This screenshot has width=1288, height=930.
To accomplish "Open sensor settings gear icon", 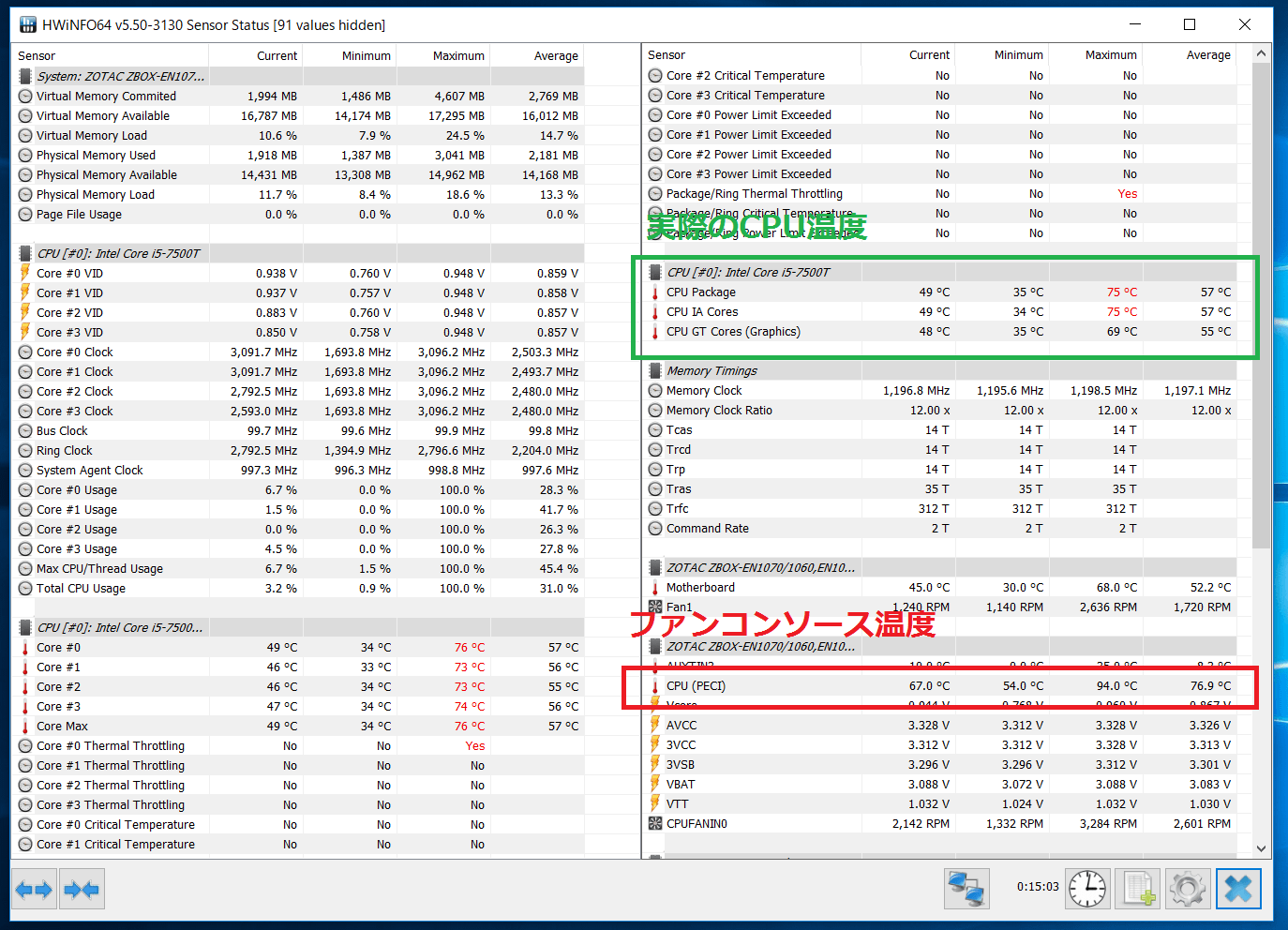I will coord(1188,888).
